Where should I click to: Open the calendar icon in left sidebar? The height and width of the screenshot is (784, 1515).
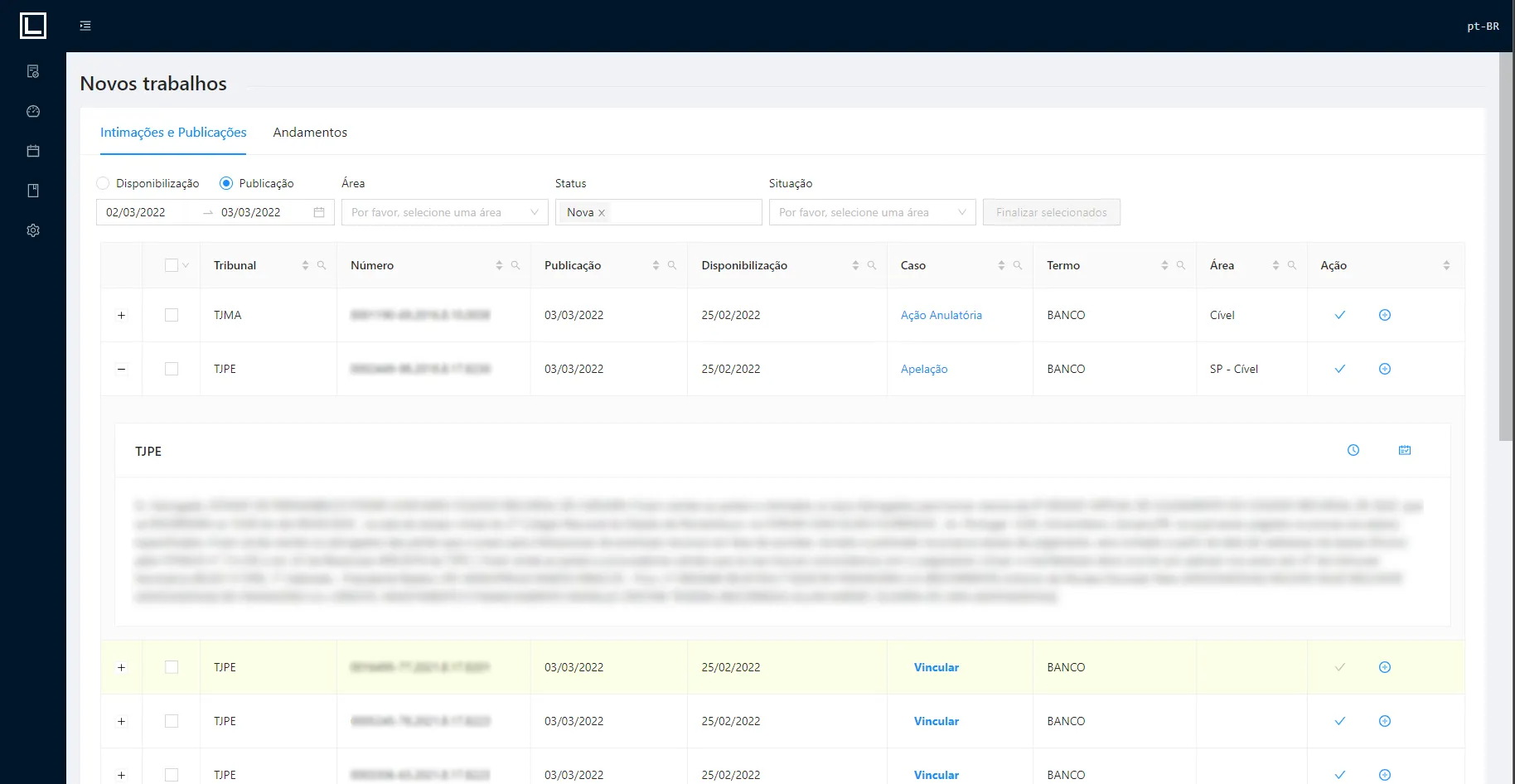[33, 151]
